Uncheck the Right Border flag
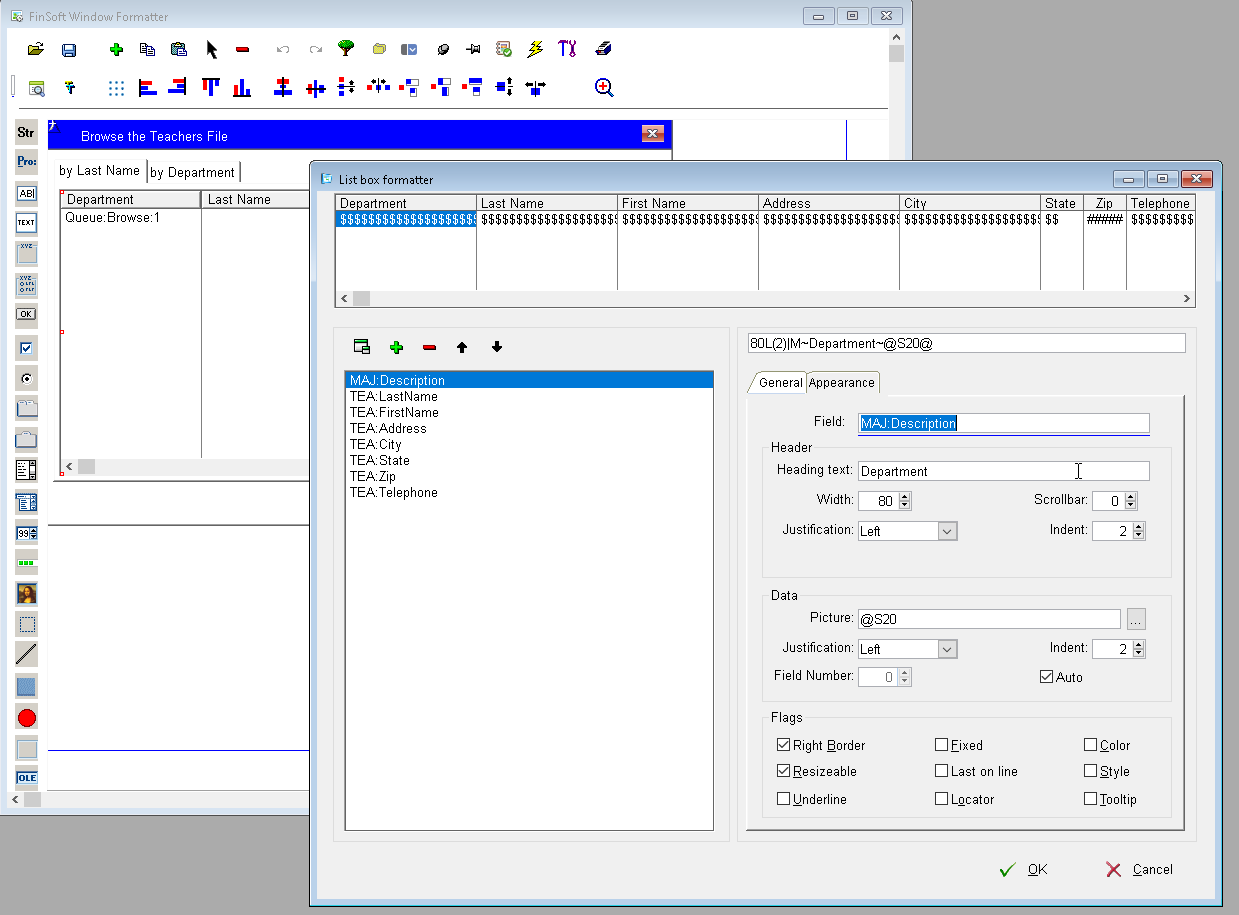The width and height of the screenshot is (1239, 915). tap(783, 745)
